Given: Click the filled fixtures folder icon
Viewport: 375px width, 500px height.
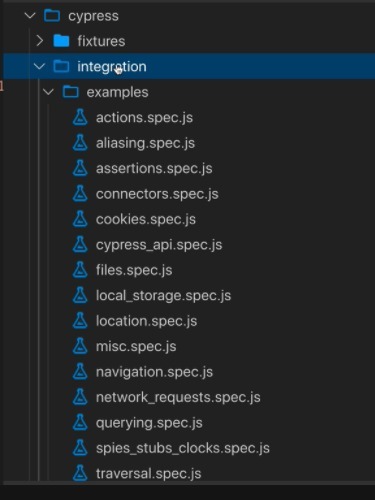Looking at the screenshot, I should (x=61, y=41).
